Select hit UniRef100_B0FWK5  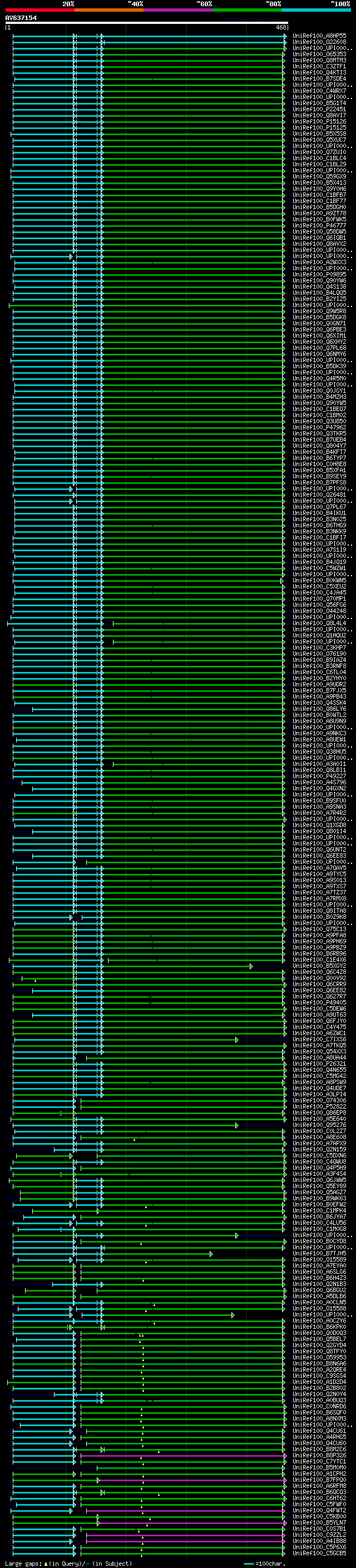click(319, 219)
